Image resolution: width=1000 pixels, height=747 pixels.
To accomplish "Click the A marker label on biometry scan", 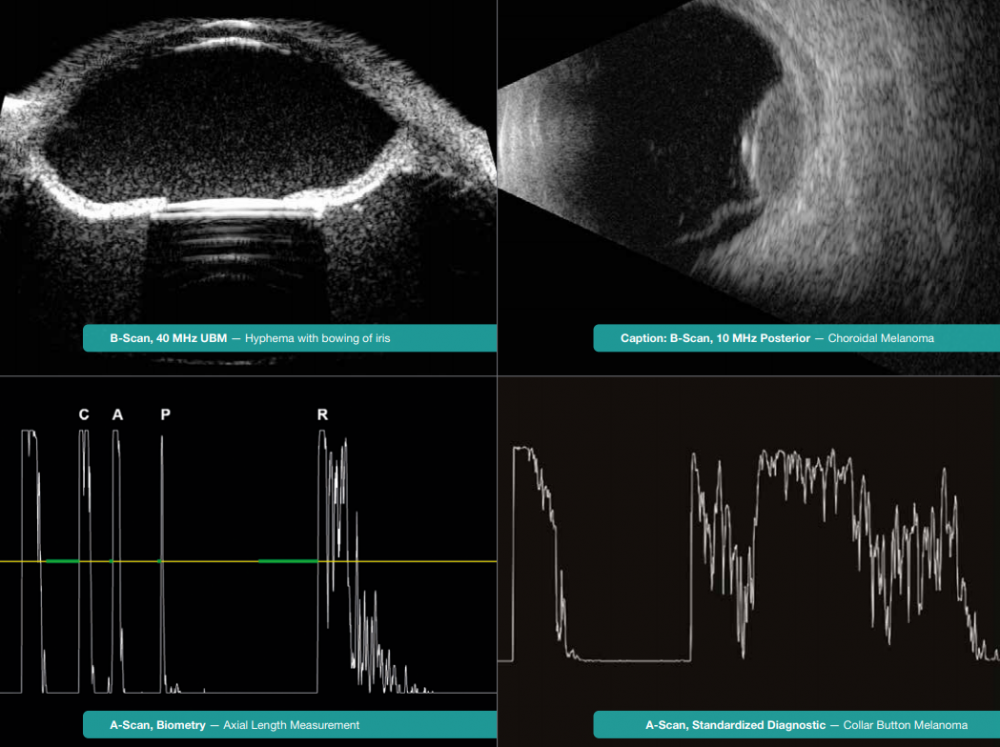I will 117,415.
